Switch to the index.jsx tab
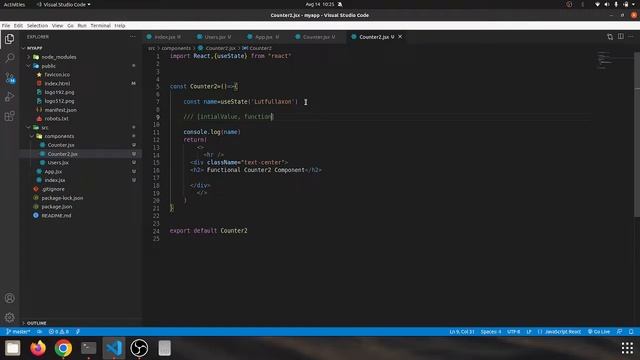The image size is (640, 360). pos(164,37)
